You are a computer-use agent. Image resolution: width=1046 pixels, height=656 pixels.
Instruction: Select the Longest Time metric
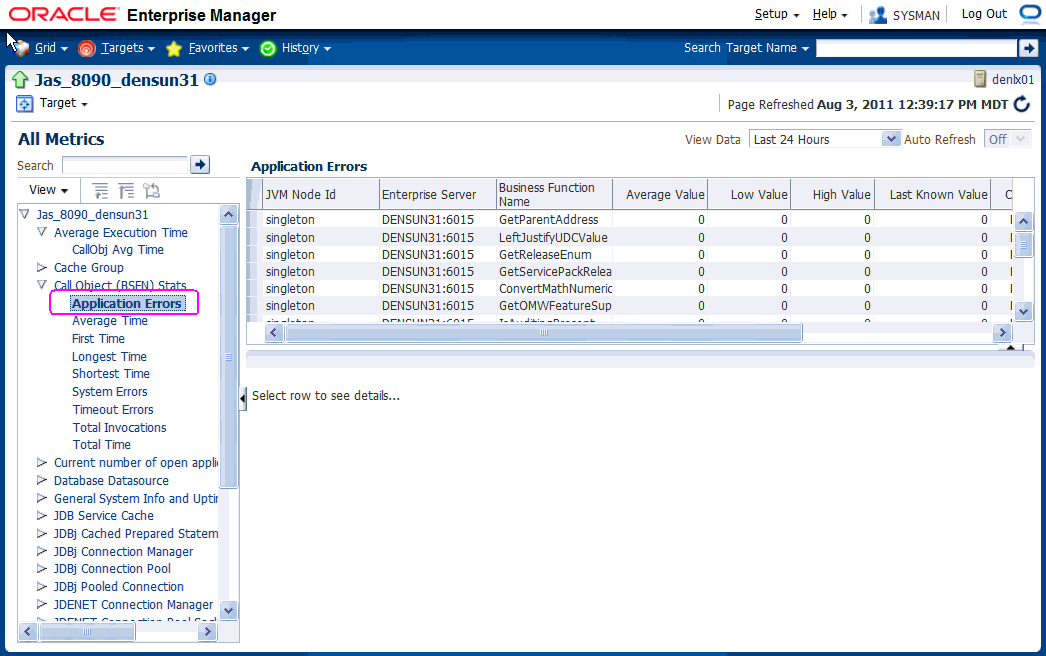109,357
